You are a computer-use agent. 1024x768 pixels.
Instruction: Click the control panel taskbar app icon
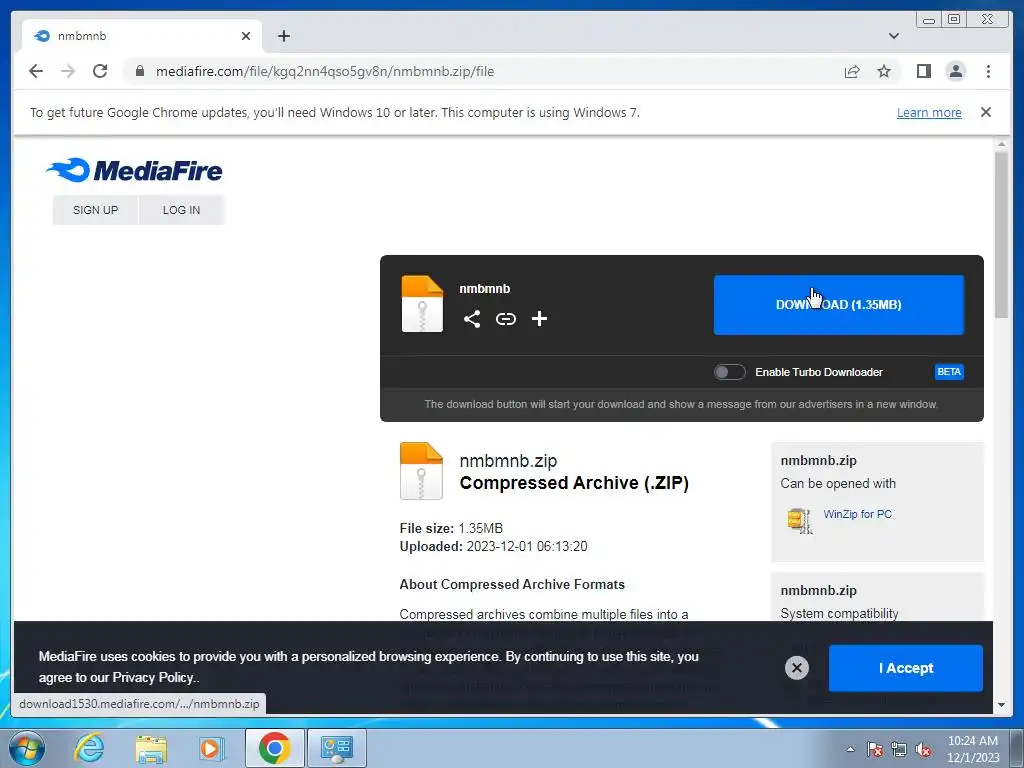click(x=337, y=748)
